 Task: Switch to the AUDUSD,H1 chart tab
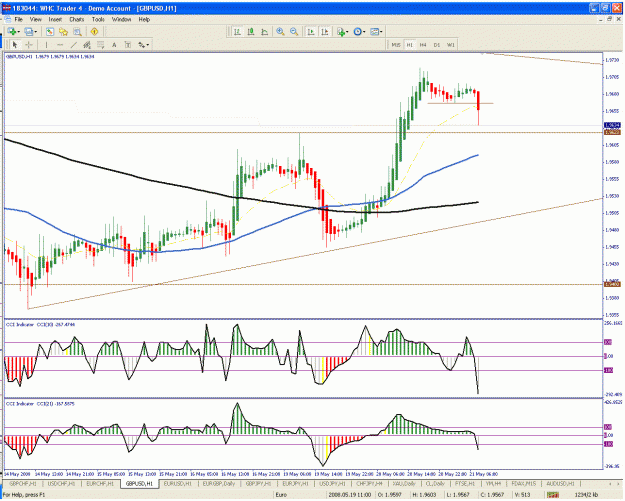(560, 484)
